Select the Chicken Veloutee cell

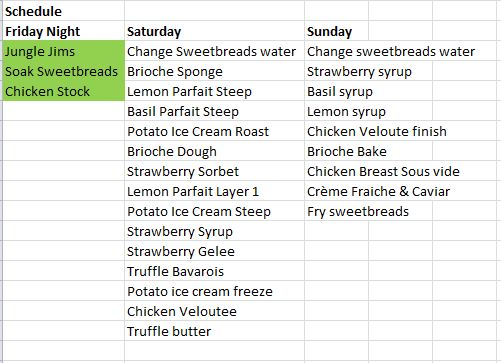[x=214, y=311]
